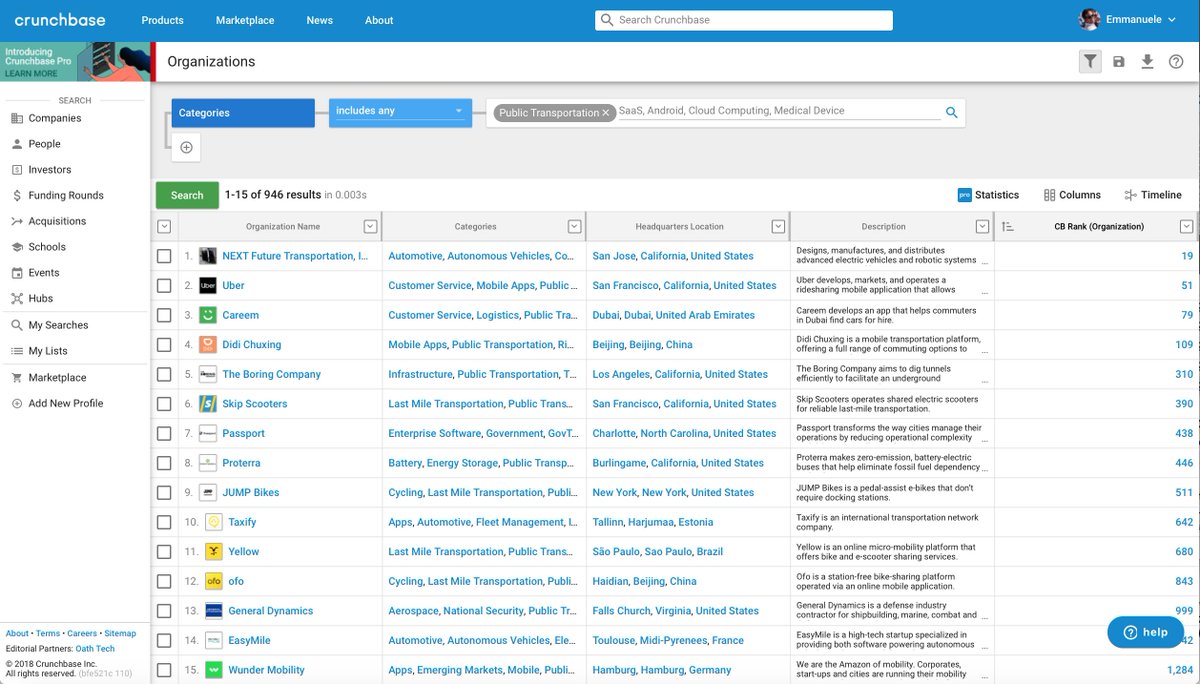
Task: Click the magnifier icon in category filter field
Action: click(952, 113)
